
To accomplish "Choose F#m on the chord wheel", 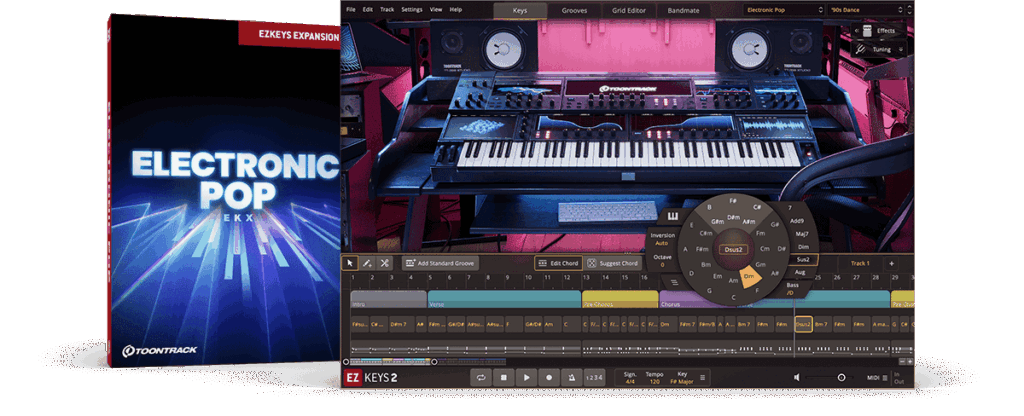I will coord(702,249).
